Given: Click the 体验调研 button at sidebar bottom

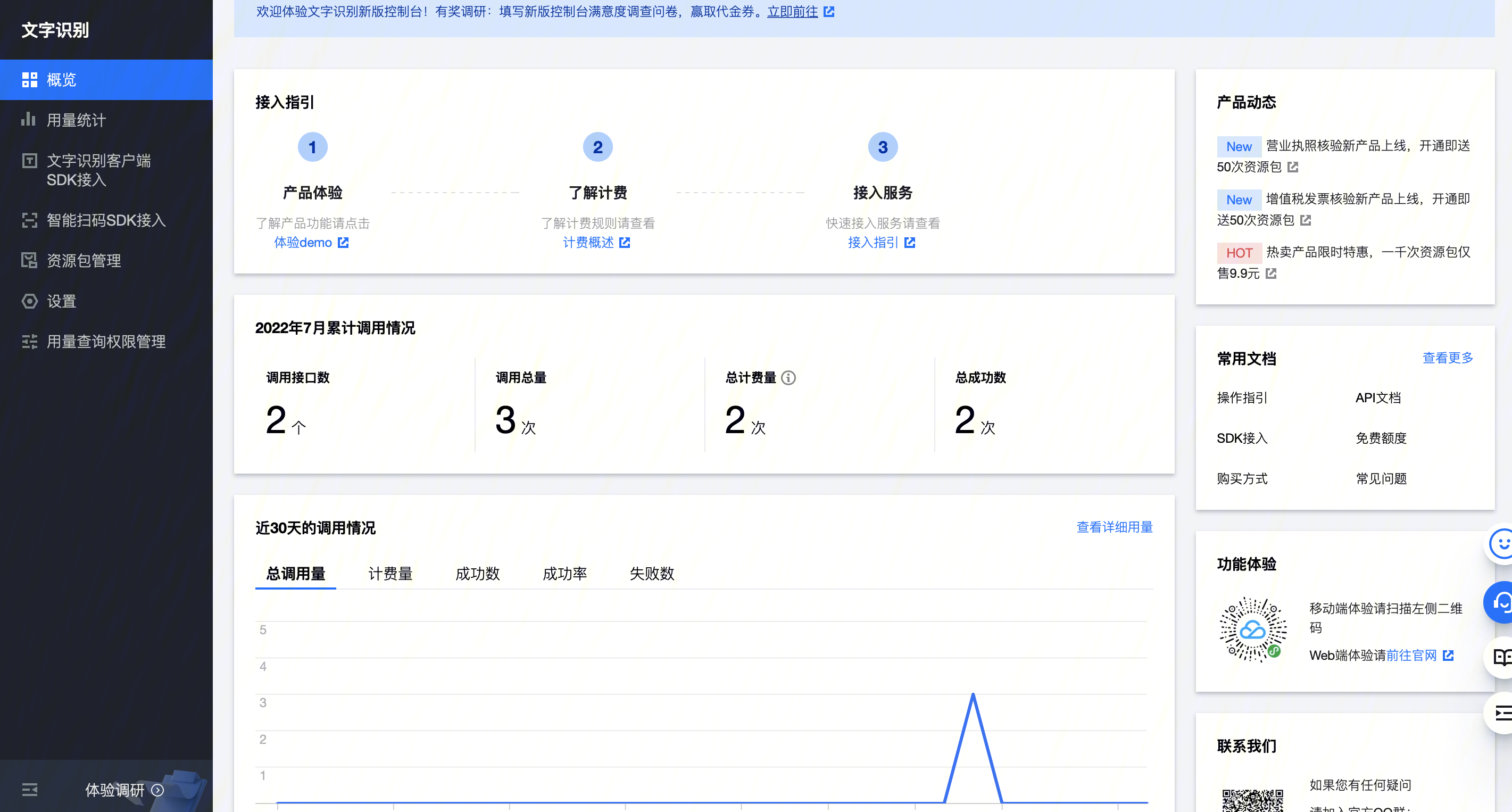Looking at the screenshot, I should point(124,790).
